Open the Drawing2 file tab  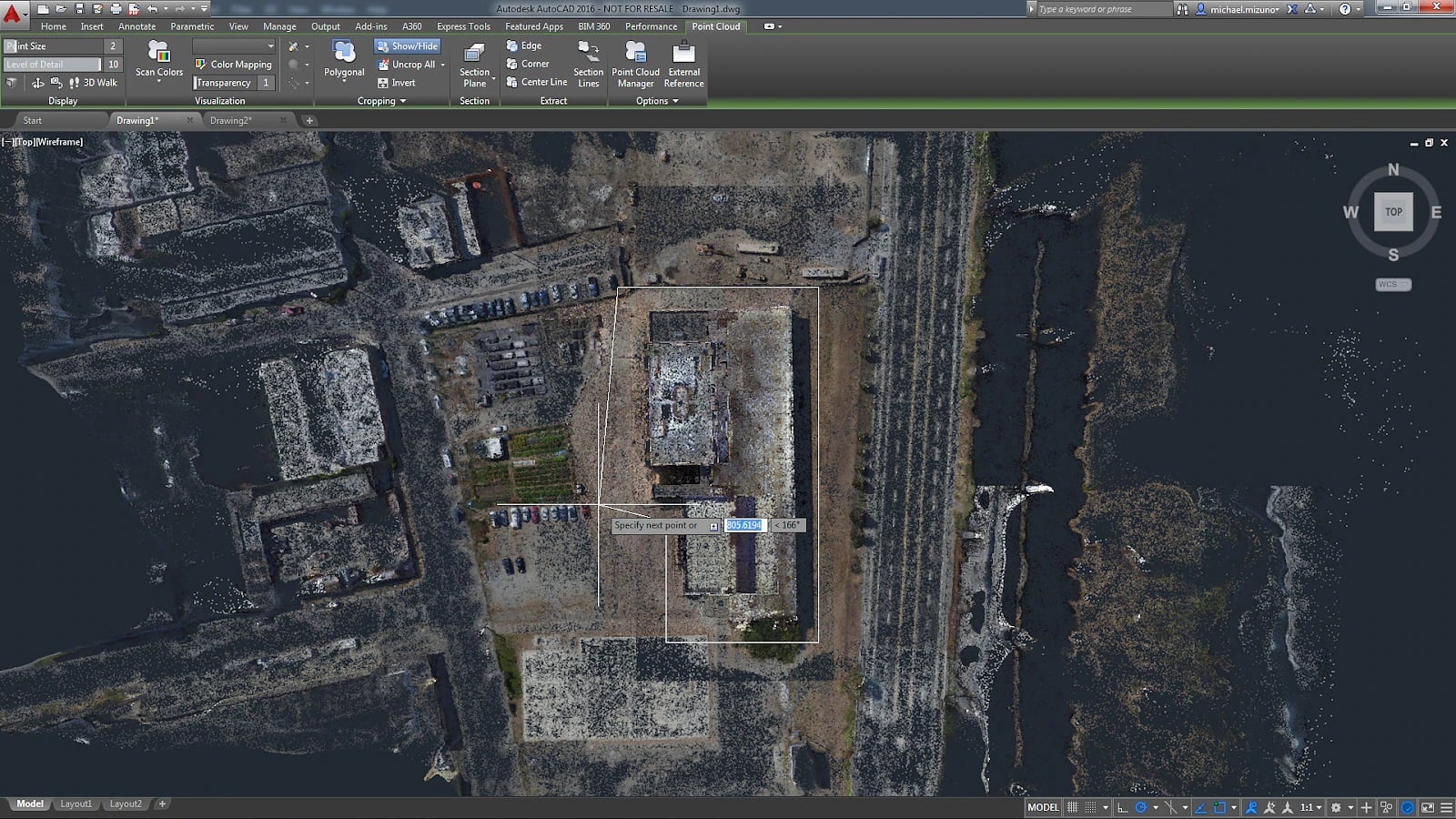pos(231,120)
